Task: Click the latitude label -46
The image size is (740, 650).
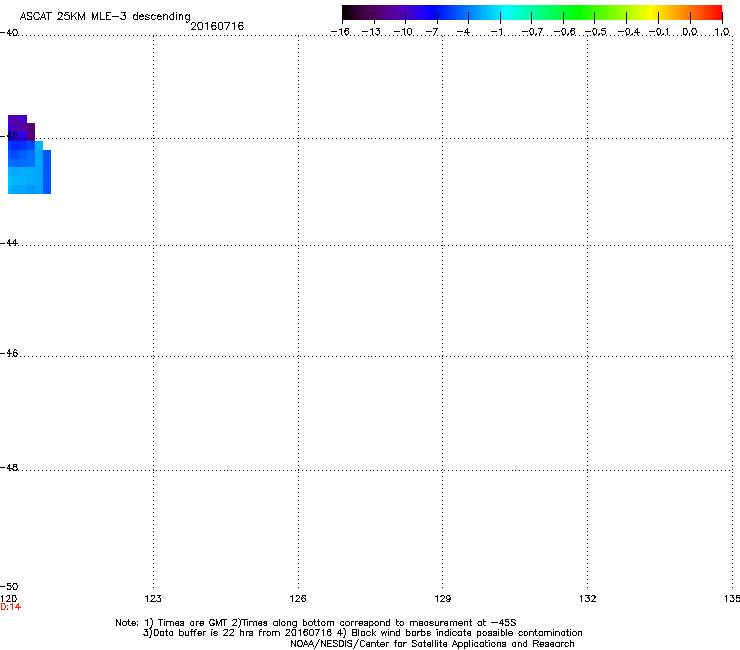Action: coord(9,354)
